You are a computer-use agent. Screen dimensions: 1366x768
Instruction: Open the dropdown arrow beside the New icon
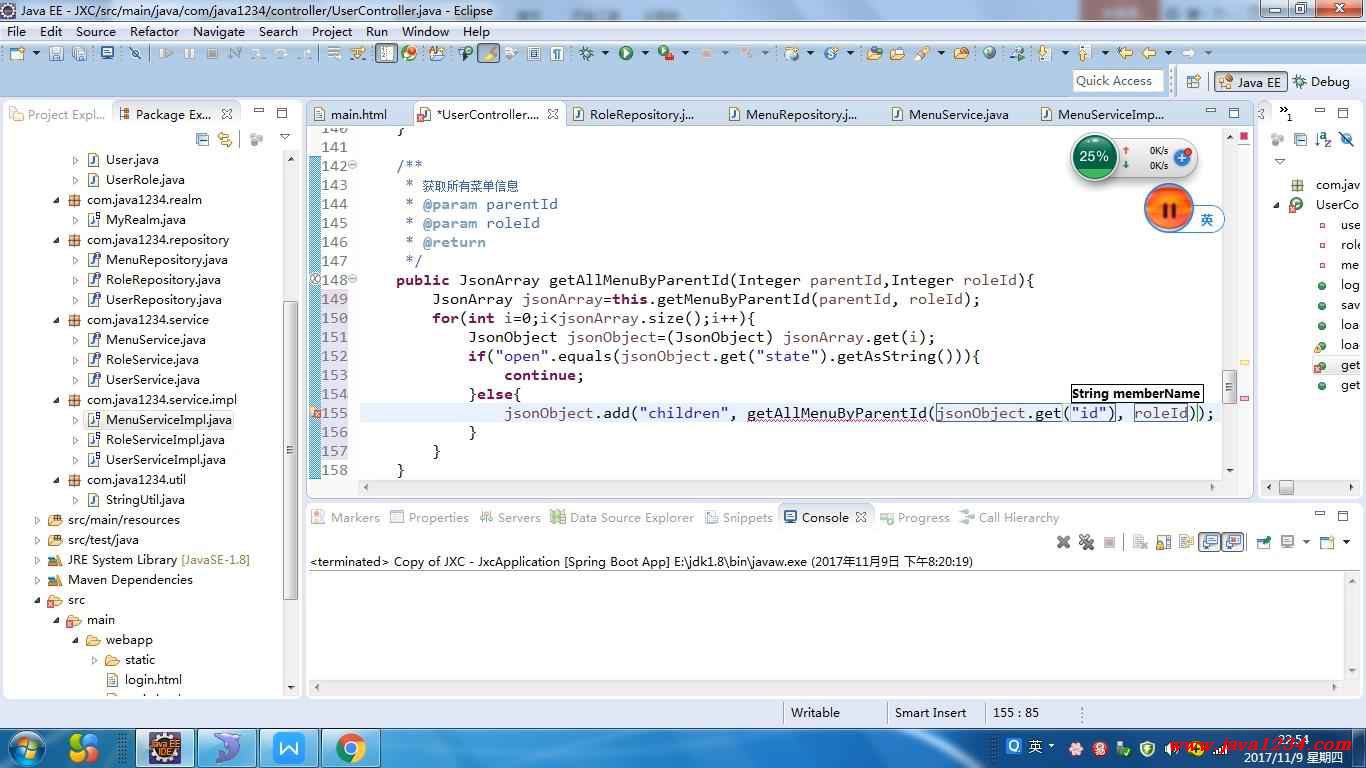pyautogui.click(x=36, y=53)
